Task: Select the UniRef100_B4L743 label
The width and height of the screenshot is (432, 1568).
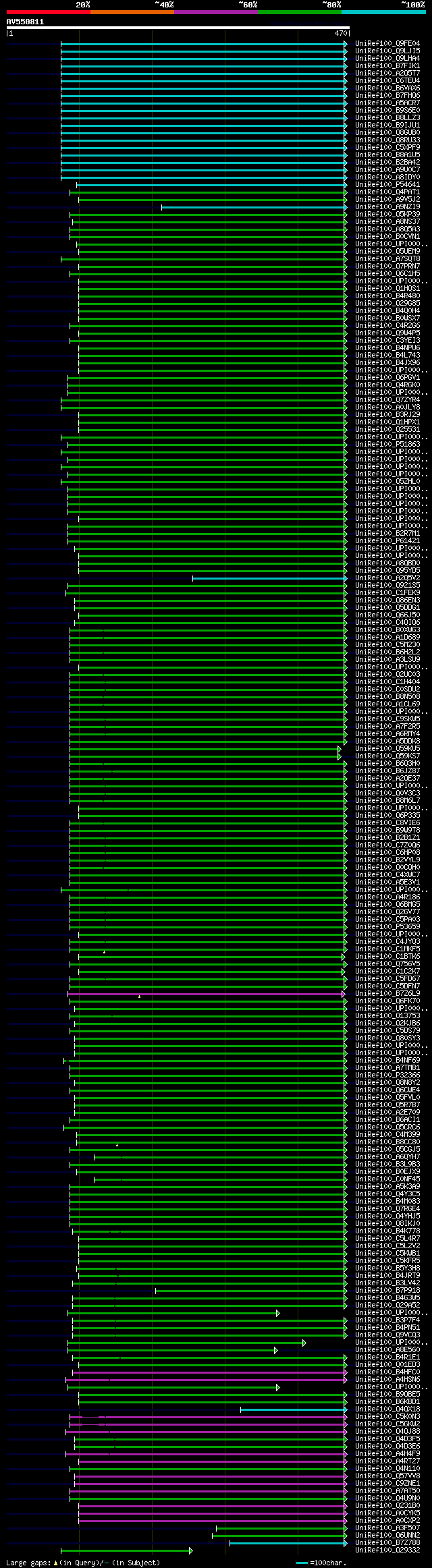Action: click(387, 356)
